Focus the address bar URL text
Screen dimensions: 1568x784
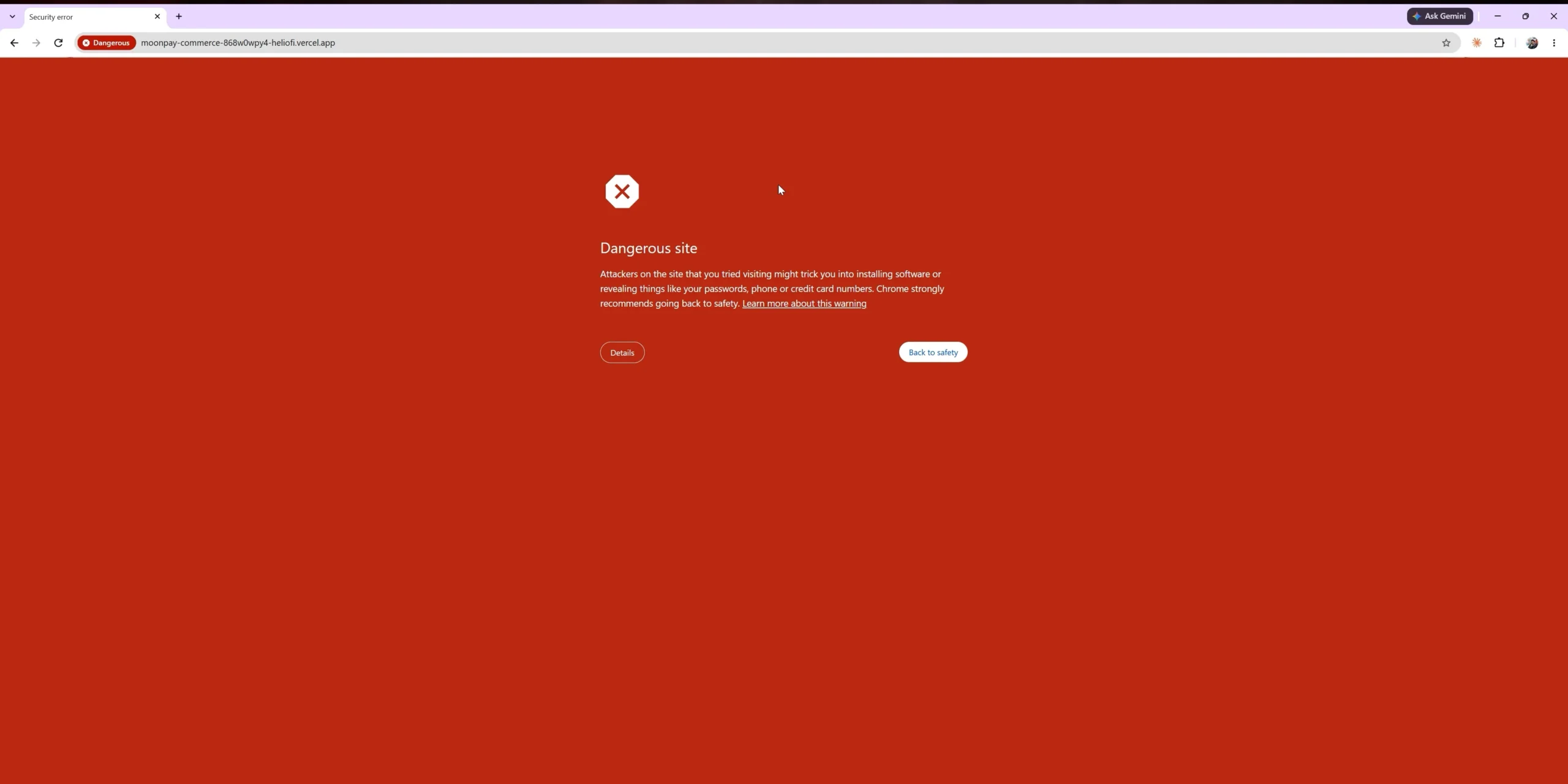[238, 43]
